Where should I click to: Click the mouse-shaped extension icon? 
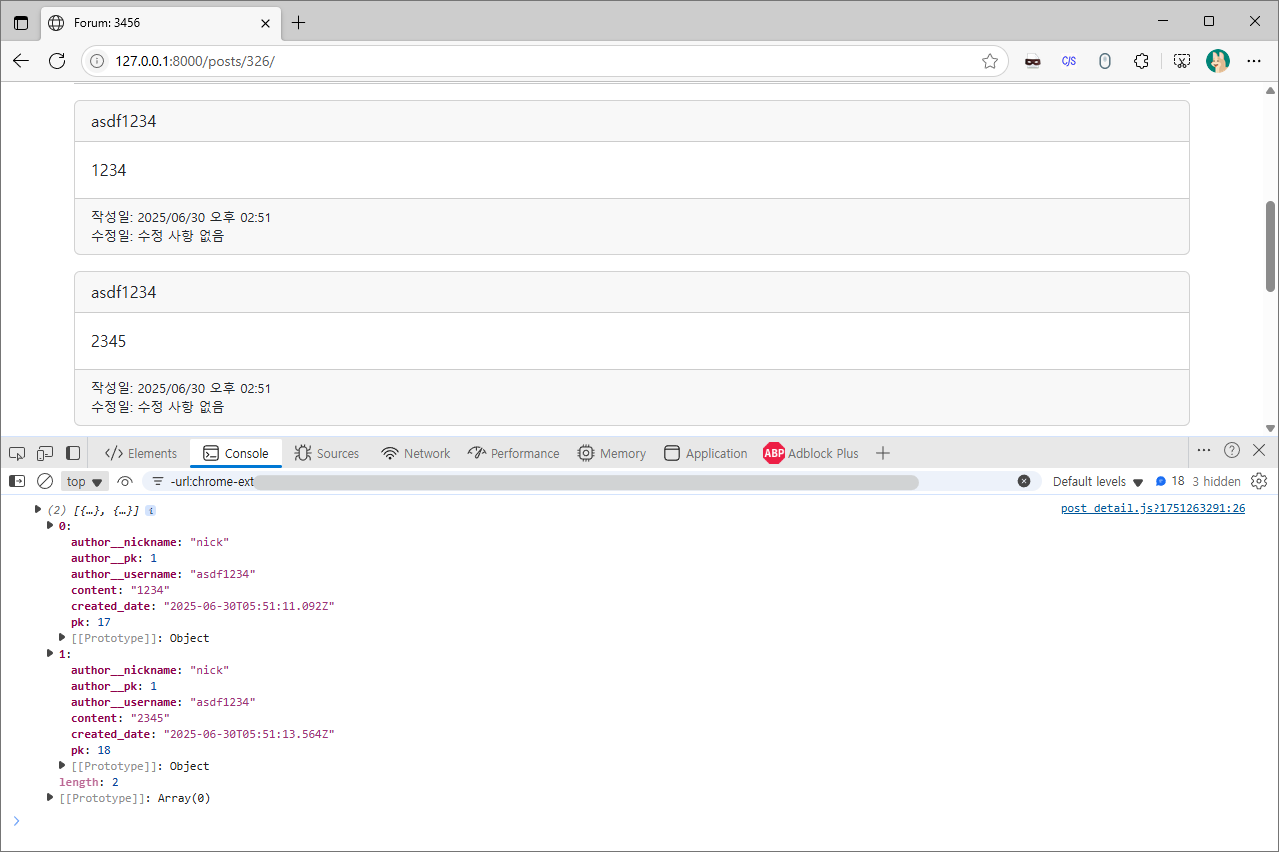click(x=1105, y=61)
